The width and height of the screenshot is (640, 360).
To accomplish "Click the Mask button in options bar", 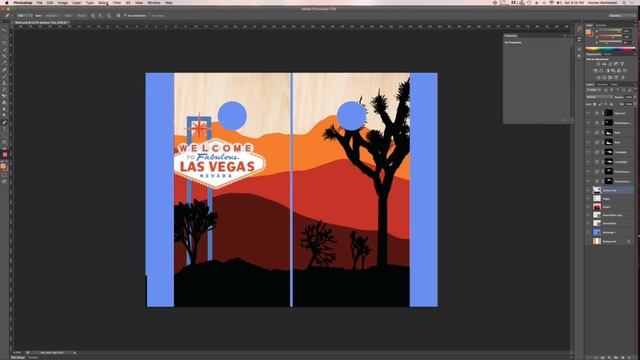I will (x=68, y=16).
